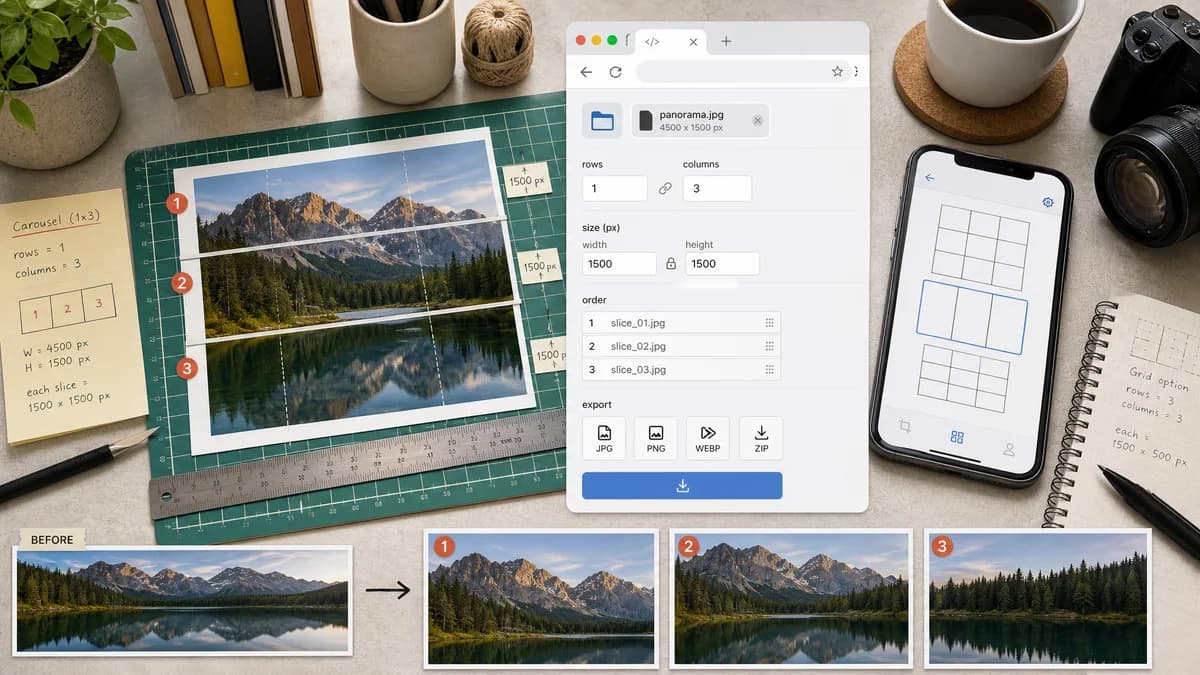Grab the drag handle for slice_01.jpg
The width and height of the screenshot is (1200, 675).
pos(769,323)
